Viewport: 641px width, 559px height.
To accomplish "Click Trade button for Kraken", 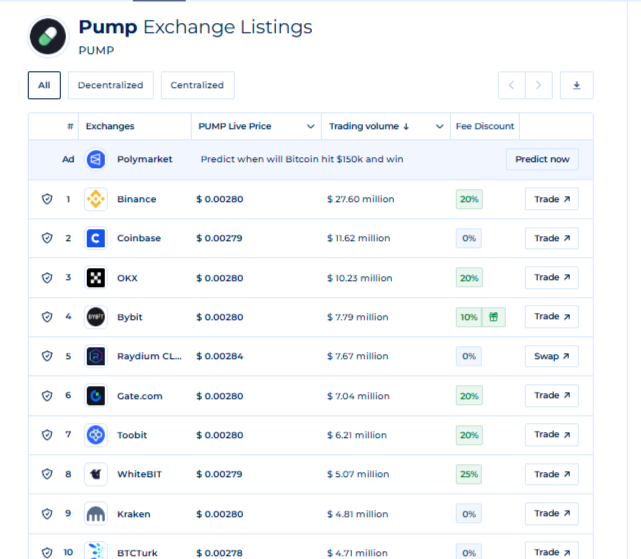I will (x=552, y=513).
